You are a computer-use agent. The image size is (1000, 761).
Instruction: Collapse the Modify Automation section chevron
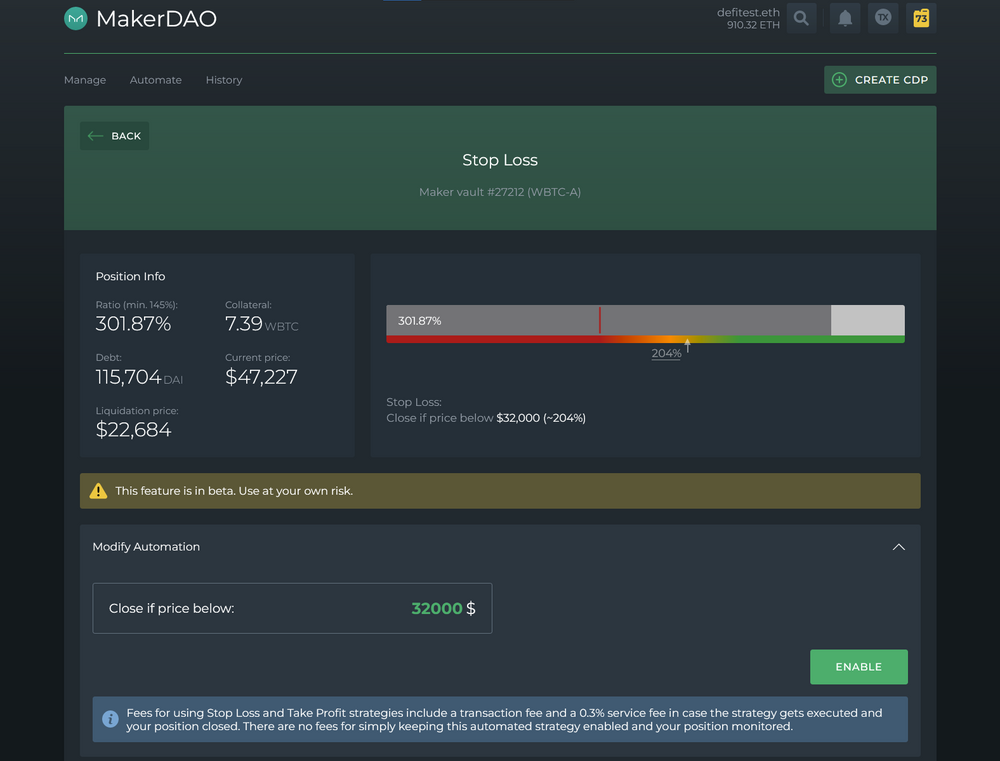pos(899,547)
